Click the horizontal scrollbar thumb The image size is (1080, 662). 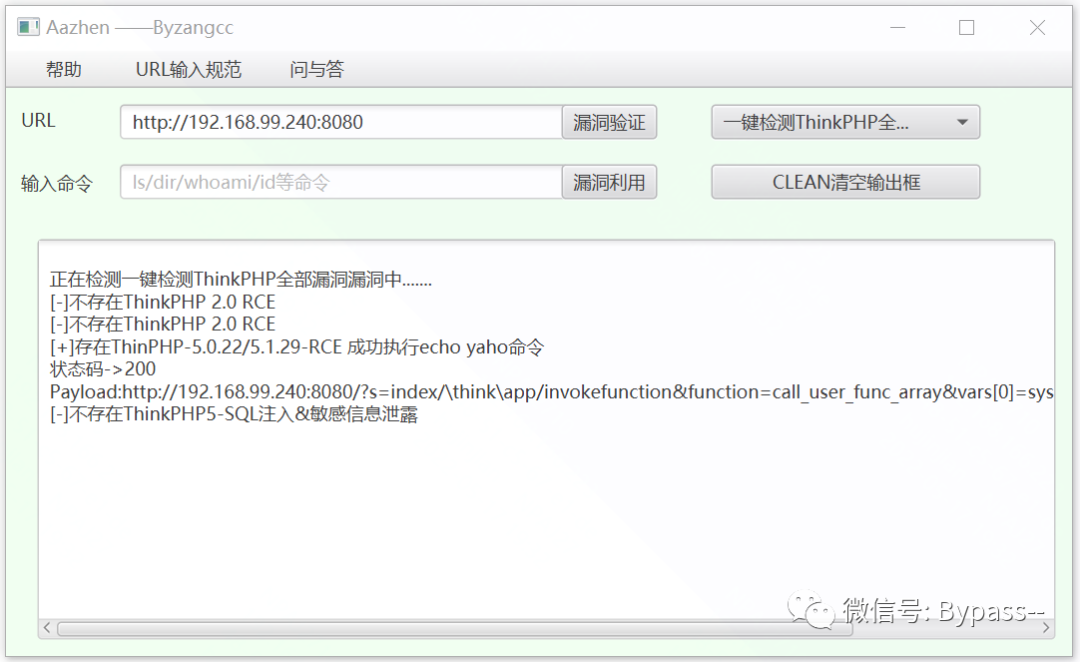point(455,628)
